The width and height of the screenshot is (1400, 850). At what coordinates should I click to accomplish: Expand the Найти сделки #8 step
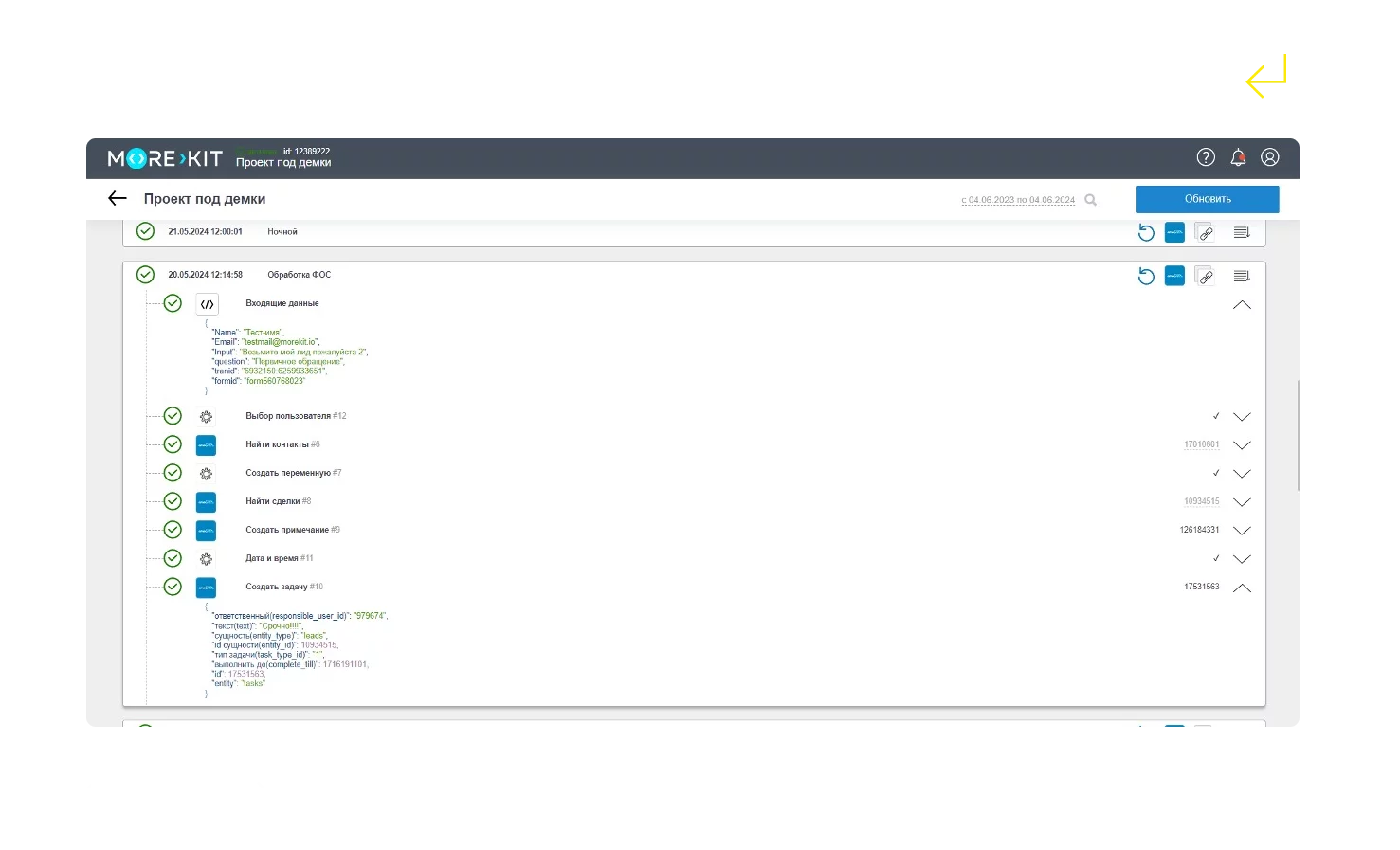(x=1242, y=502)
